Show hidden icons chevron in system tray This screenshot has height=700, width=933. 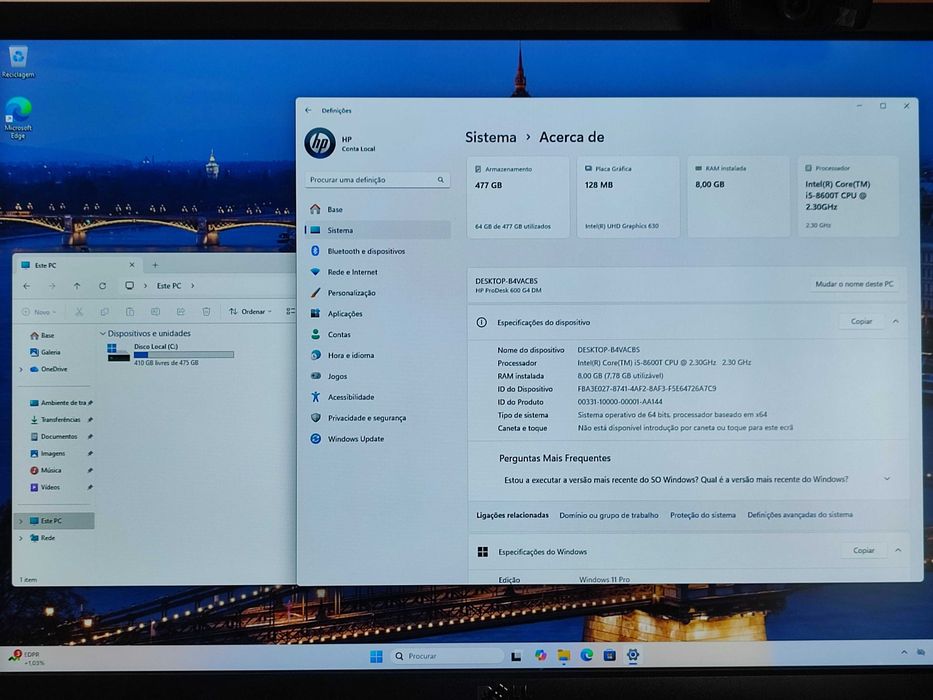(x=904, y=652)
